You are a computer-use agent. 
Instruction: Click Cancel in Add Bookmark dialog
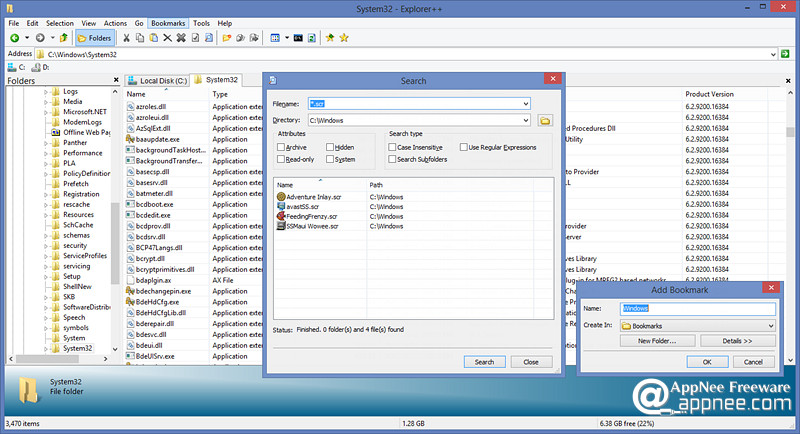[753, 362]
